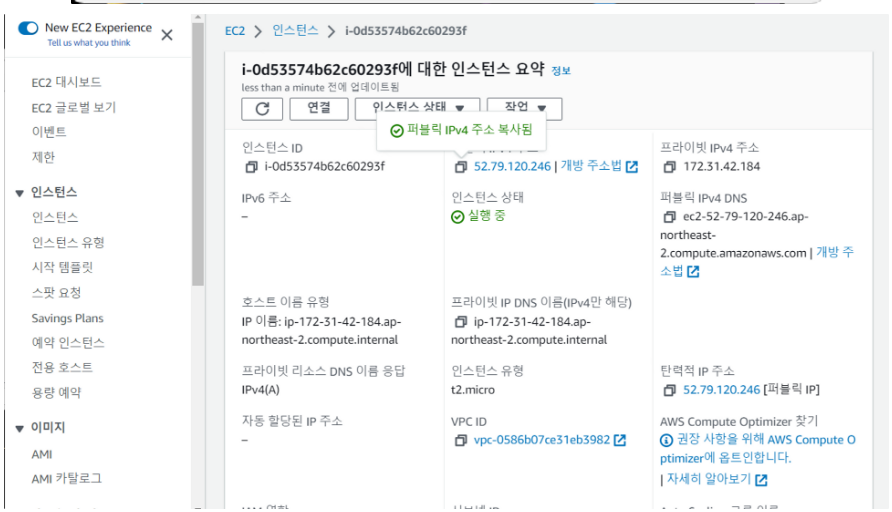This screenshot has width=892, height=512.
Task: Click the 실행 중 status check icon
Action: 457,217
